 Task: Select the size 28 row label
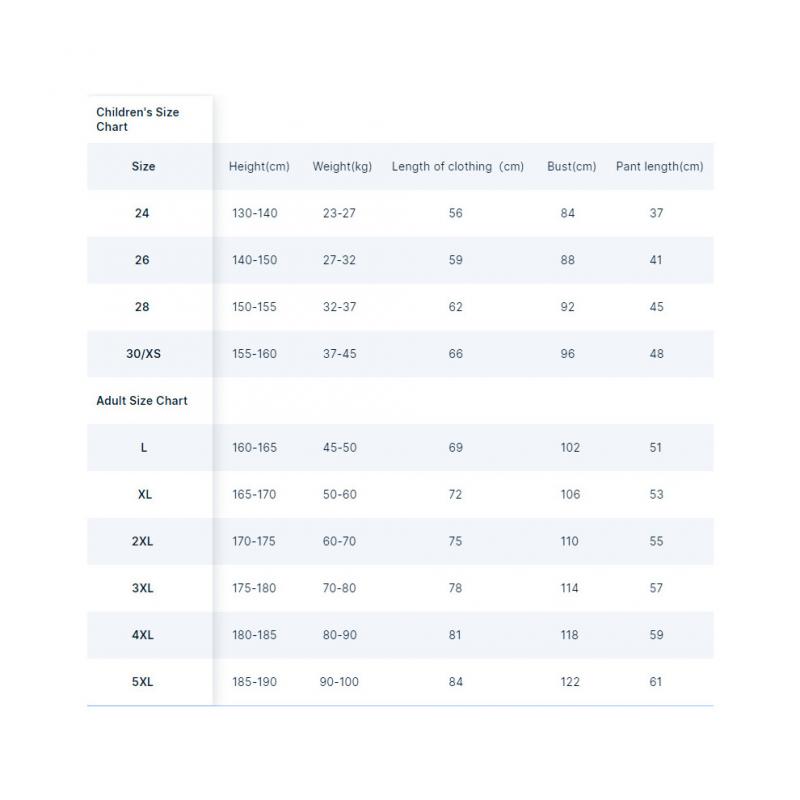(x=142, y=307)
